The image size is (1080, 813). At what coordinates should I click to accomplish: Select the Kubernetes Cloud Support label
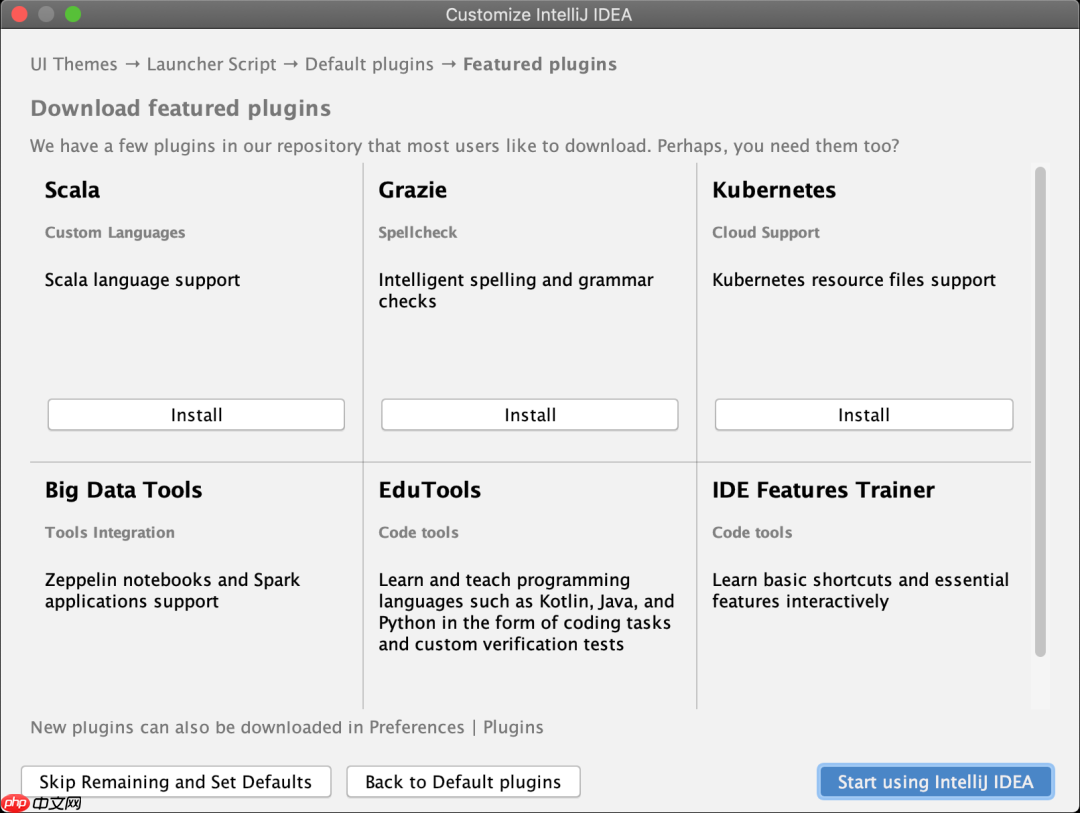765,232
